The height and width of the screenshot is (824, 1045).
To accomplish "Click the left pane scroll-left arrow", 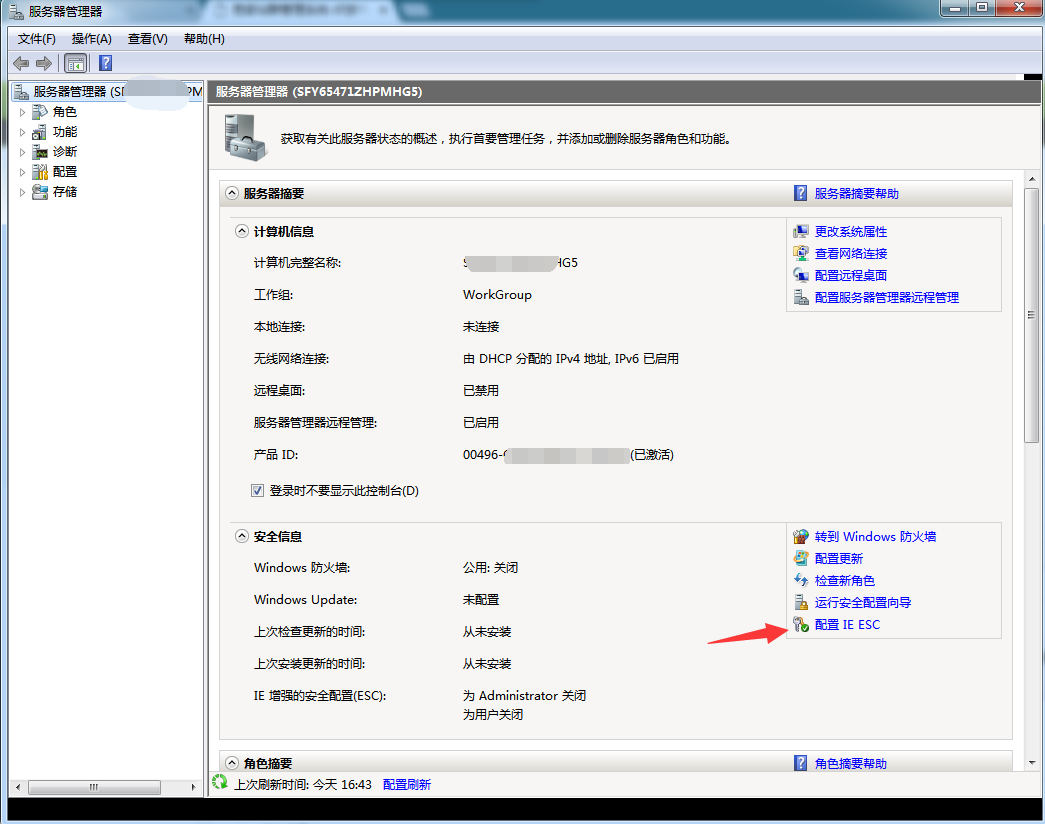I will tap(18, 787).
